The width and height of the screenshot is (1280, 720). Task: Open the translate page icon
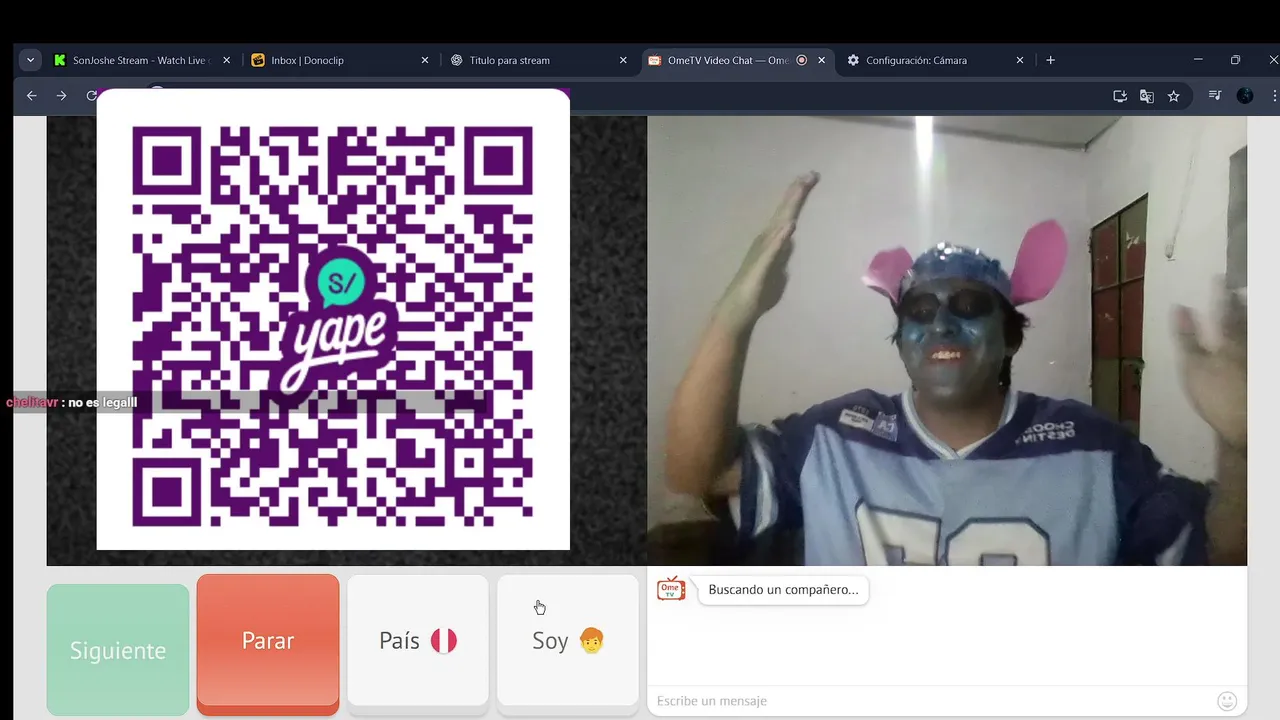pos(1147,96)
